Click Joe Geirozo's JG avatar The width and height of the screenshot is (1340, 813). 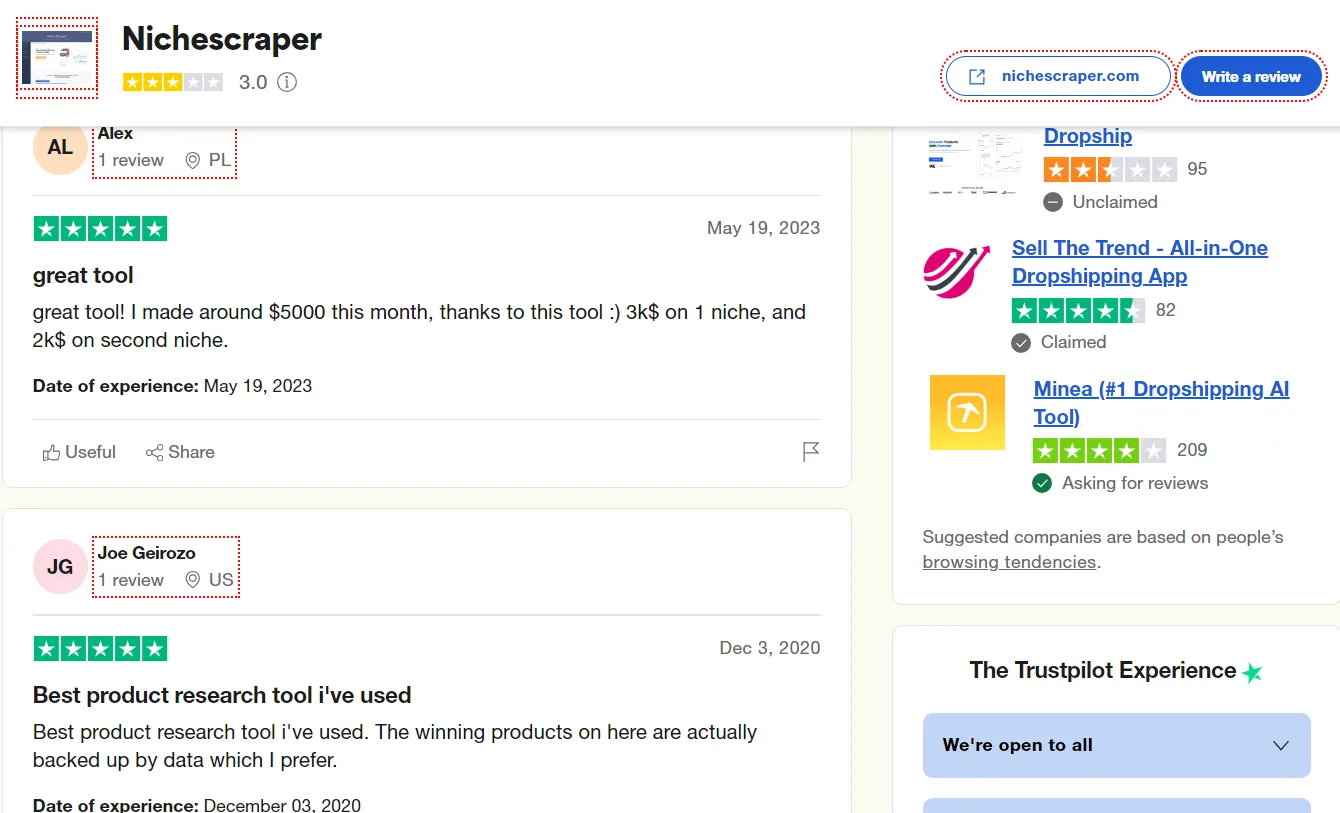point(60,567)
